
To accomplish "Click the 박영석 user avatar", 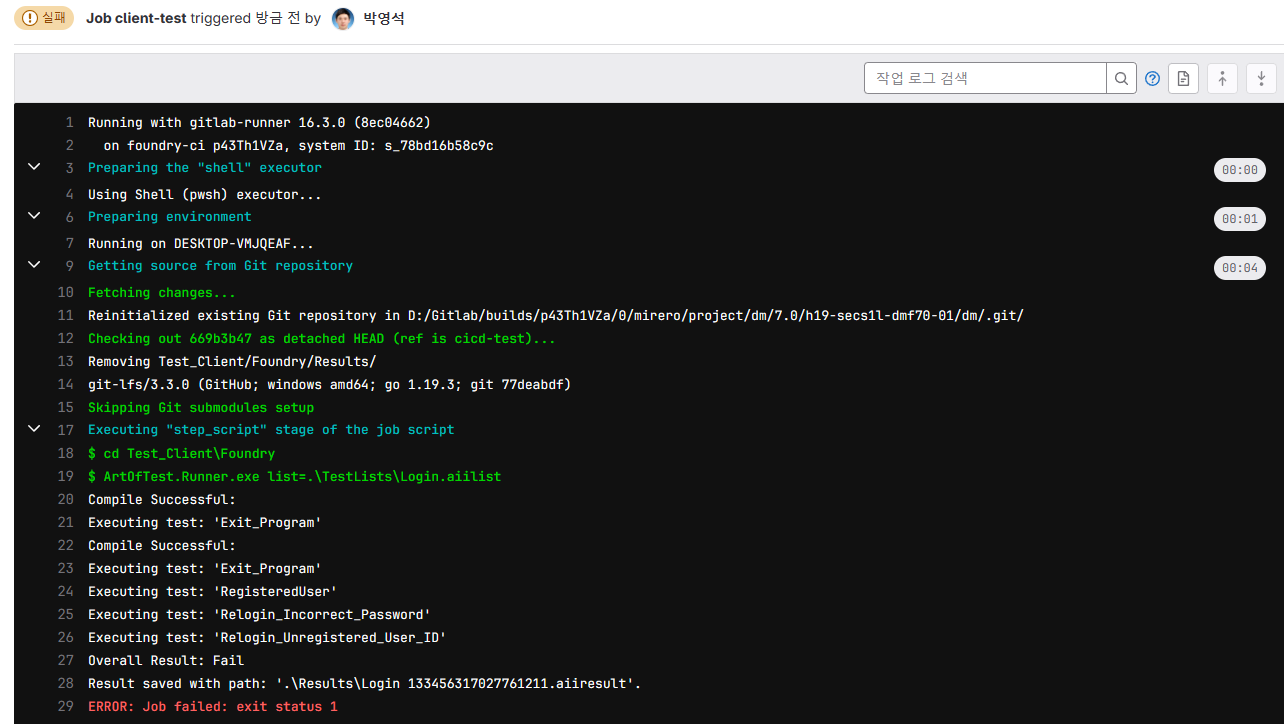I will (x=343, y=19).
